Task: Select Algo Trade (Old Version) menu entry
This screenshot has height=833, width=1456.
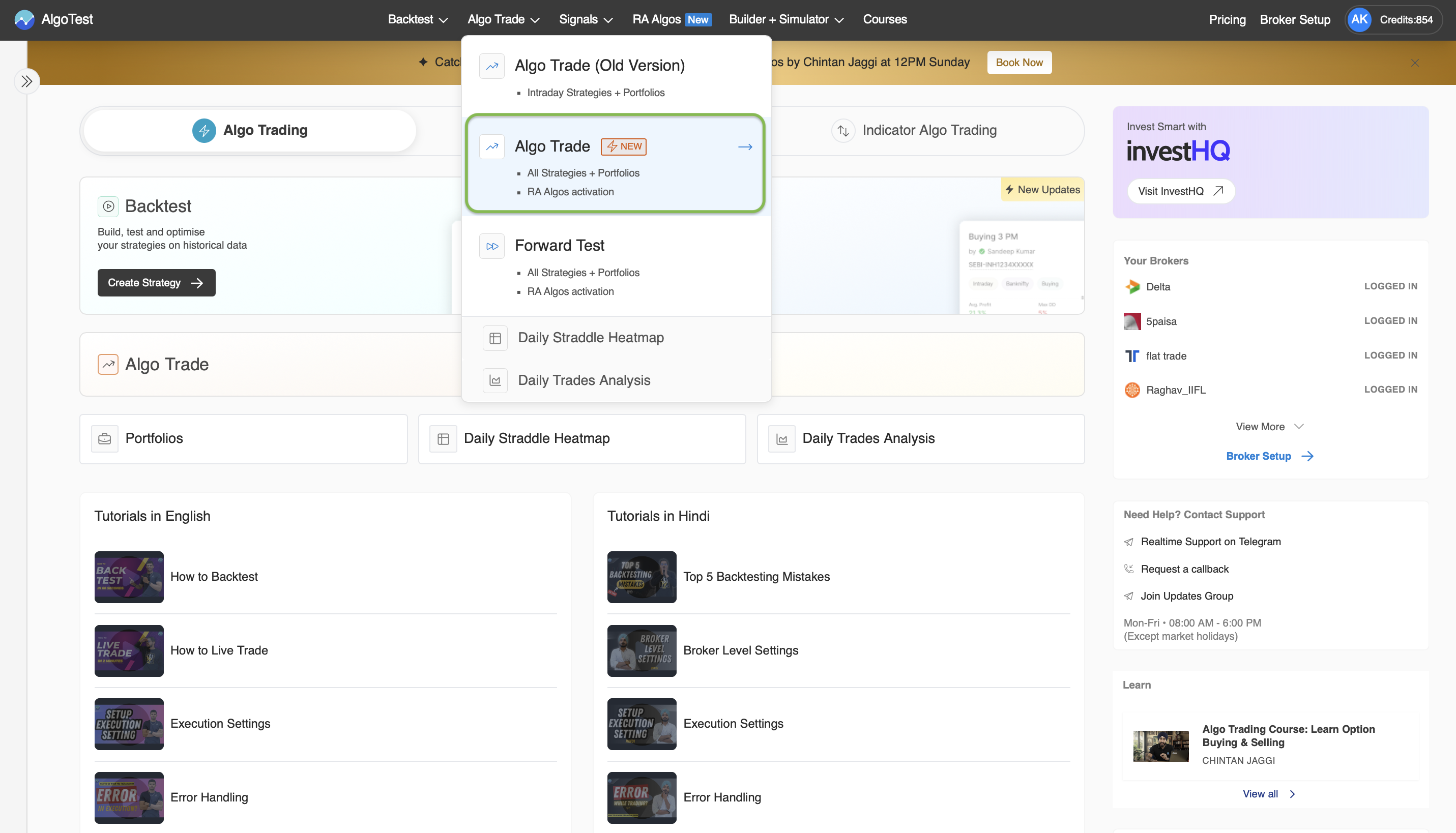Action: 616,76
